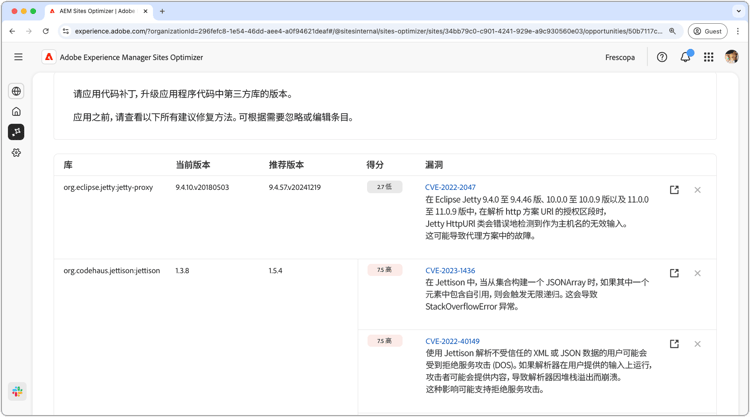Click the user profile avatar
The image size is (750, 417).
731,57
